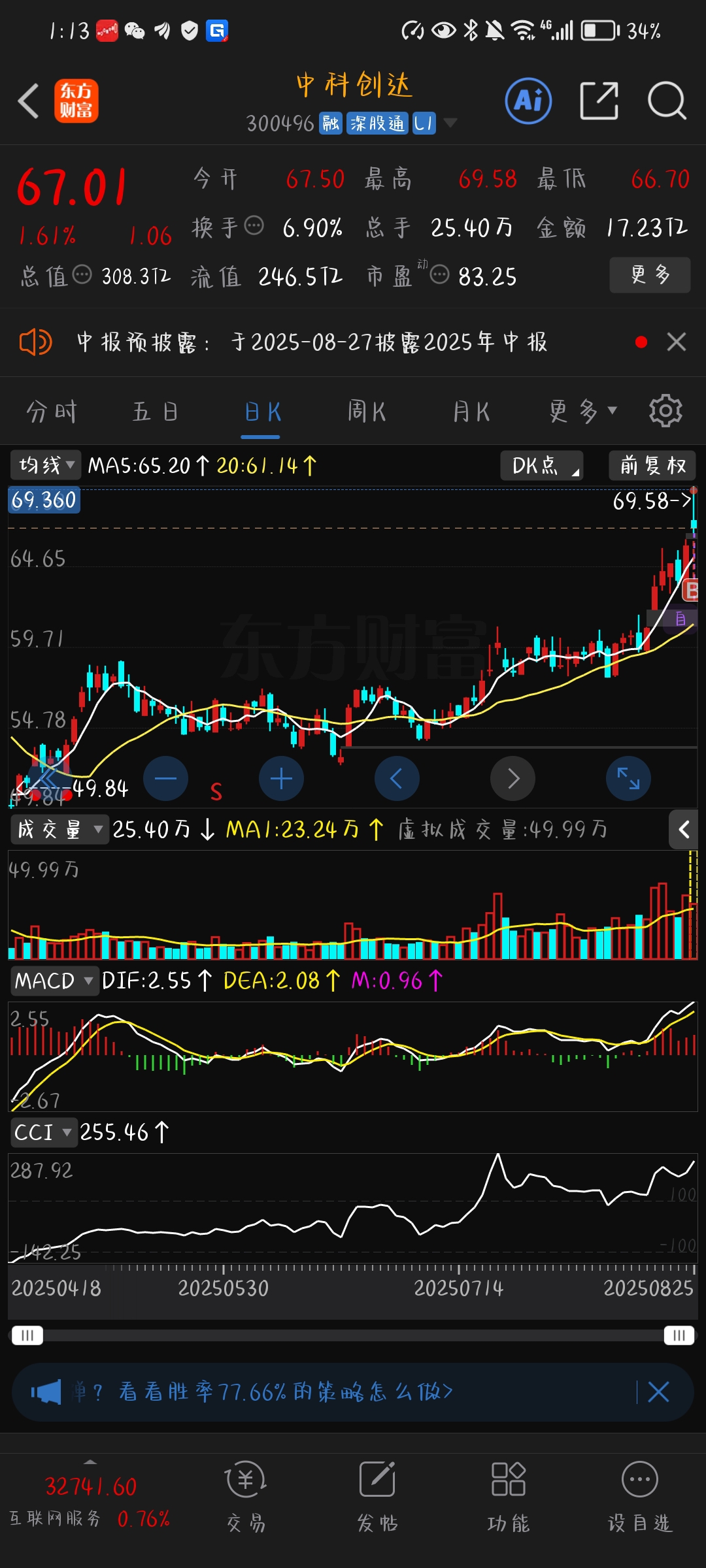The height and width of the screenshot is (1568, 706).
Task: Switch to 周K tab
Action: click(367, 412)
